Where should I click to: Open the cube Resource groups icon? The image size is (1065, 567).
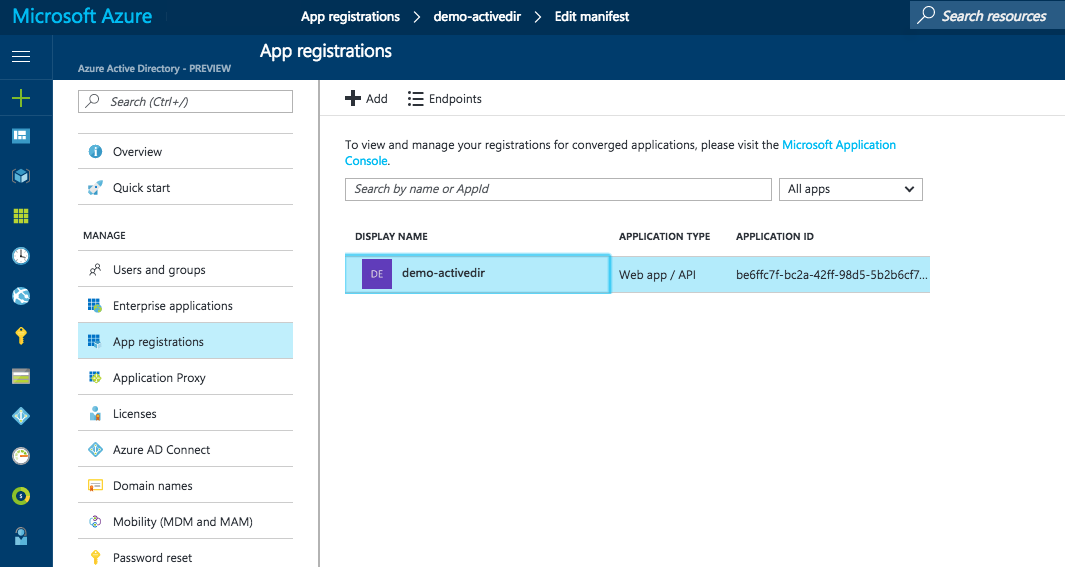click(x=21, y=176)
